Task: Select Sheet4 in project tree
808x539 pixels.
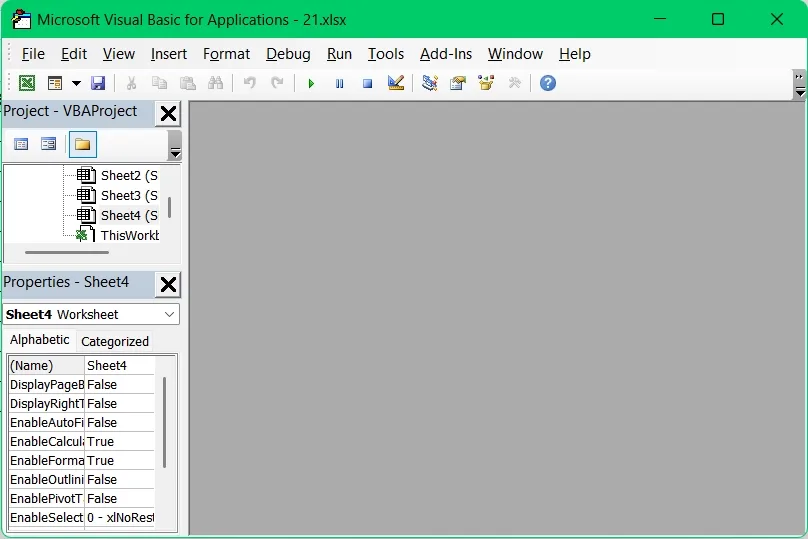Action: pos(129,215)
